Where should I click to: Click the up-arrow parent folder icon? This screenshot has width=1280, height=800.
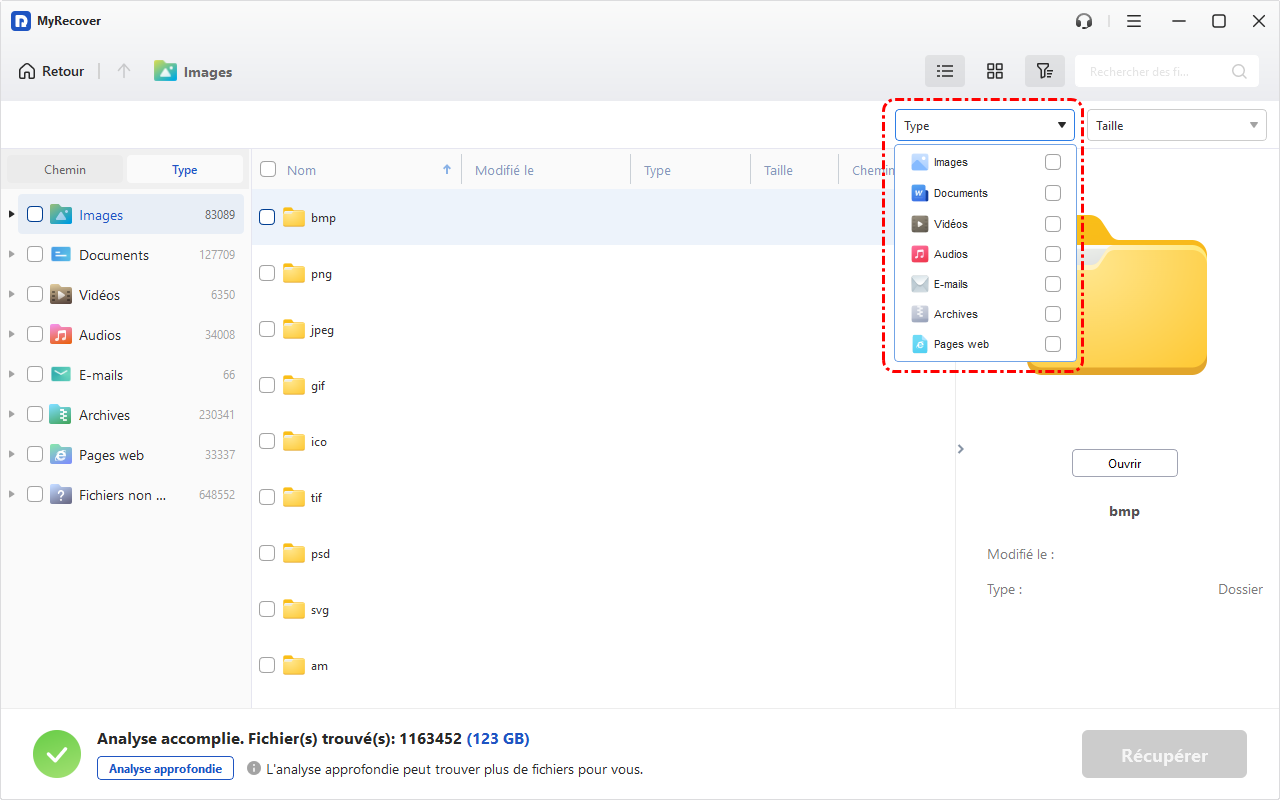click(x=124, y=71)
